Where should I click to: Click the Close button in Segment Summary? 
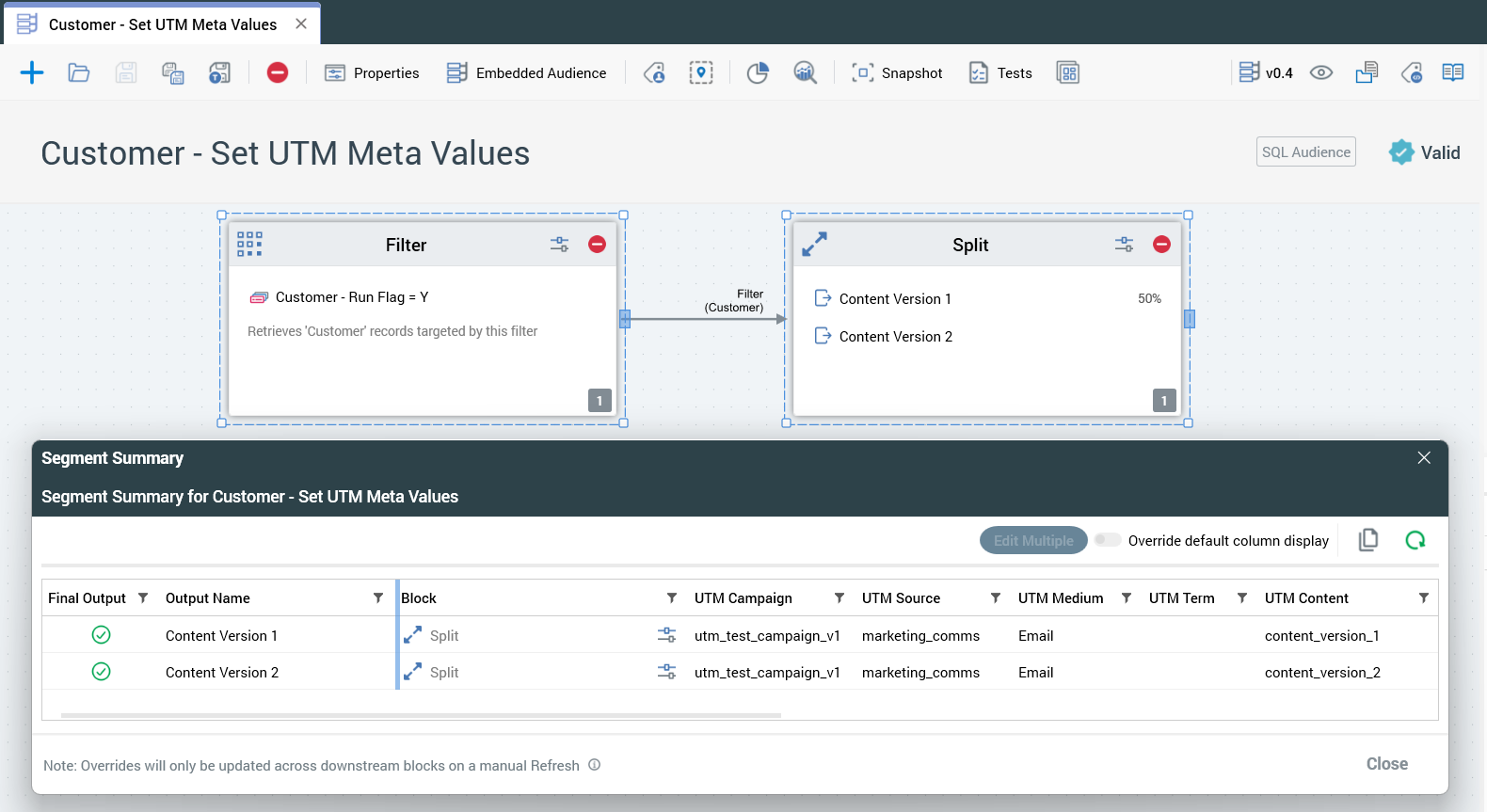[1386, 764]
